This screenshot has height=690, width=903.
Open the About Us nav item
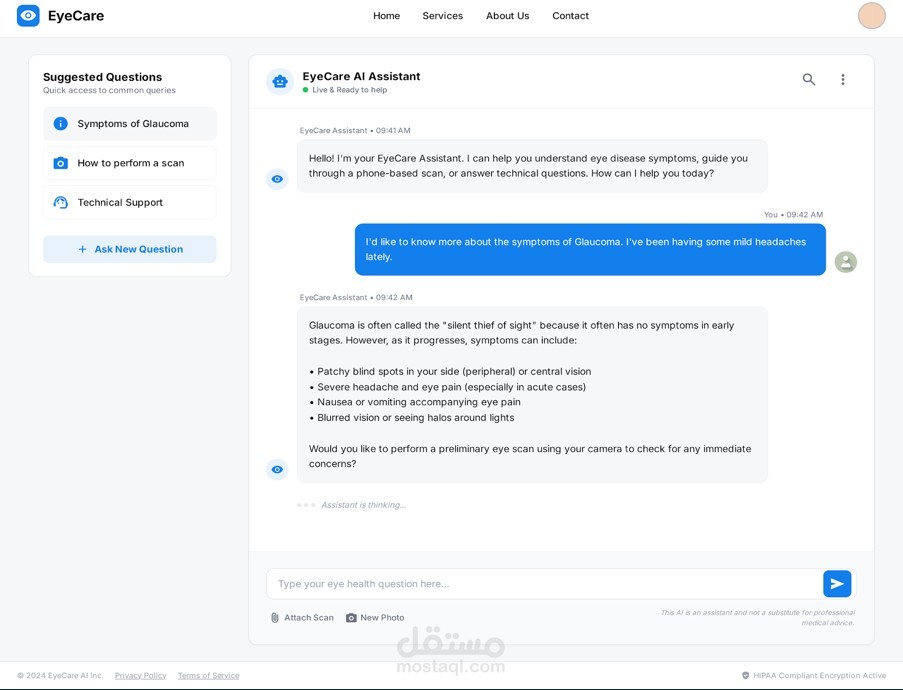click(507, 16)
